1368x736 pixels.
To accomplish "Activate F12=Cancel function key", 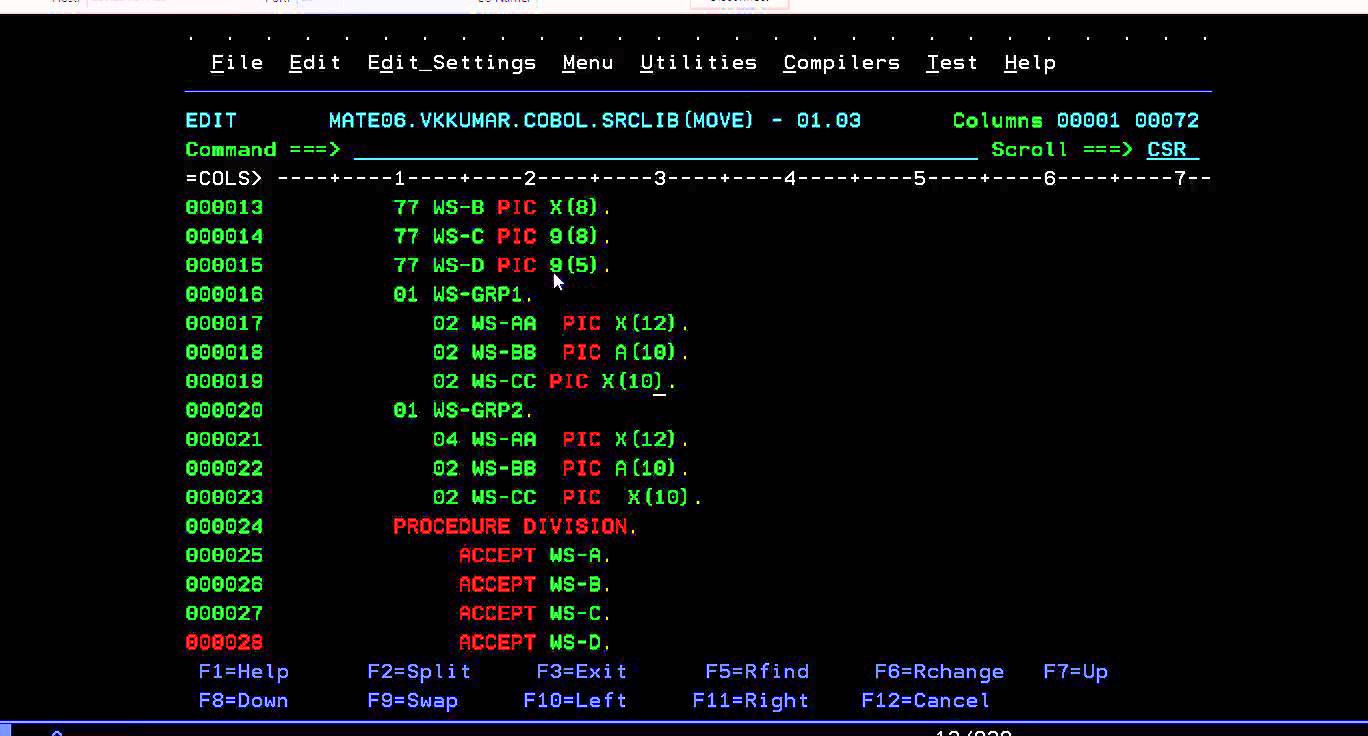I will pos(925,700).
